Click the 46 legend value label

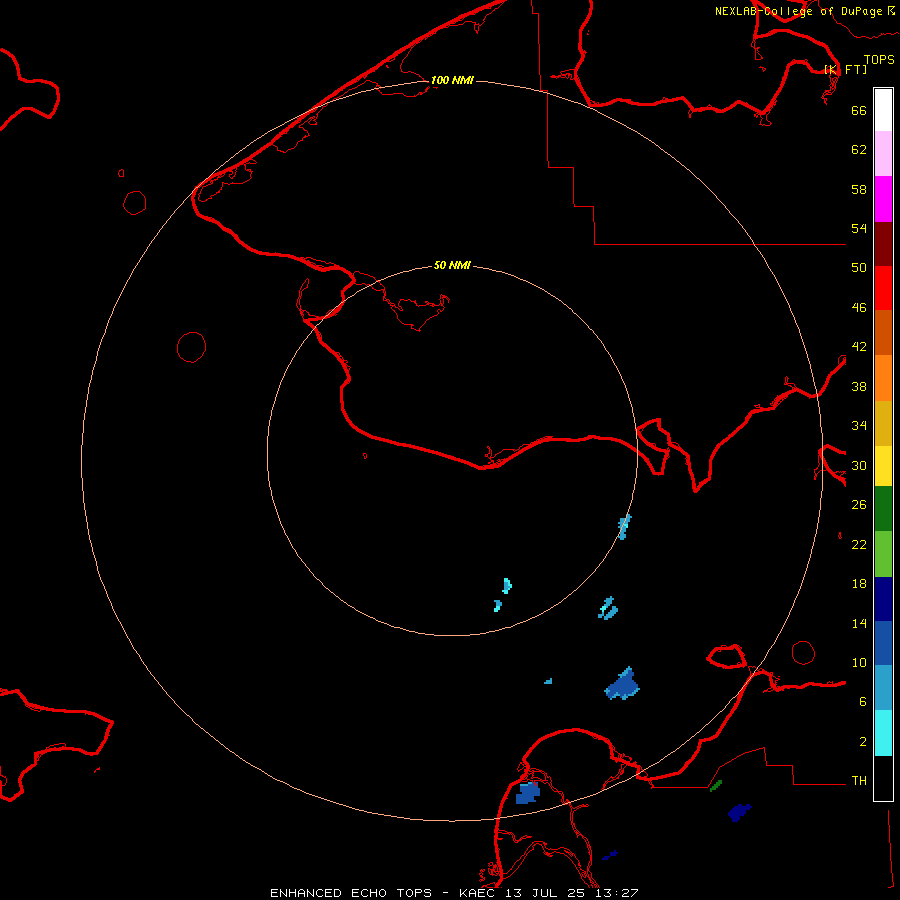(x=859, y=308)
